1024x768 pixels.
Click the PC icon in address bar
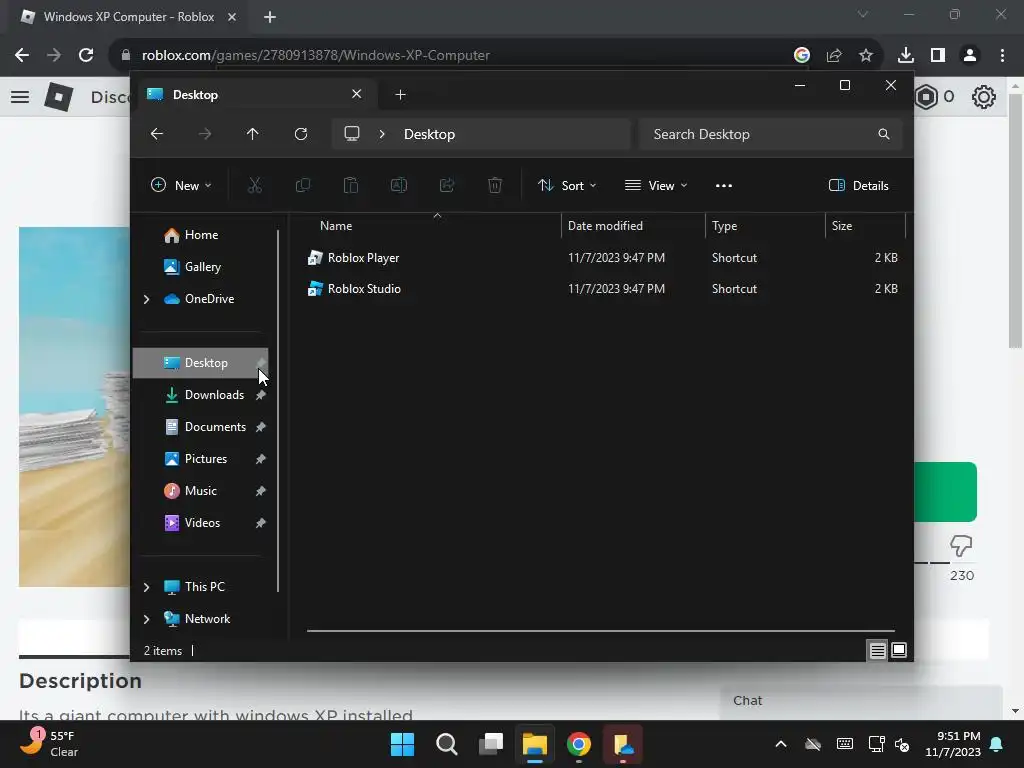coord(352,134)
